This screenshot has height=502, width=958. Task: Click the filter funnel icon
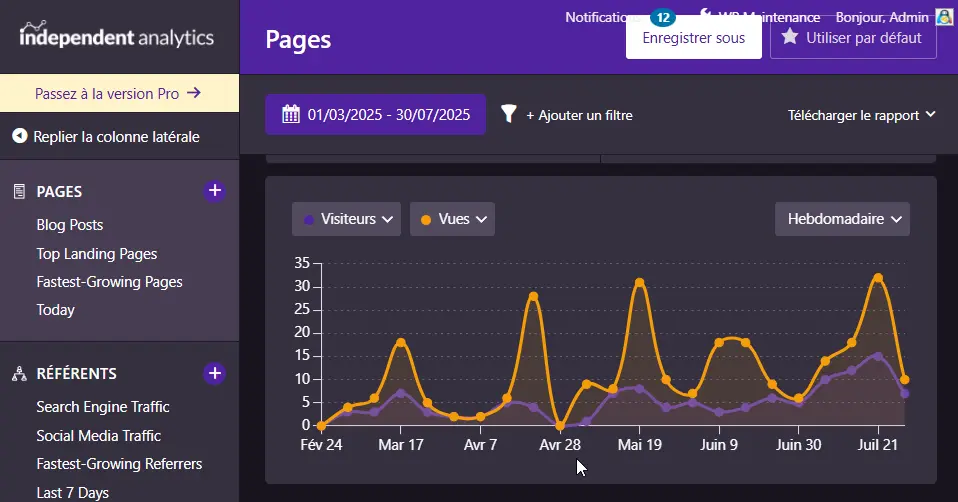tap(508, 114)
